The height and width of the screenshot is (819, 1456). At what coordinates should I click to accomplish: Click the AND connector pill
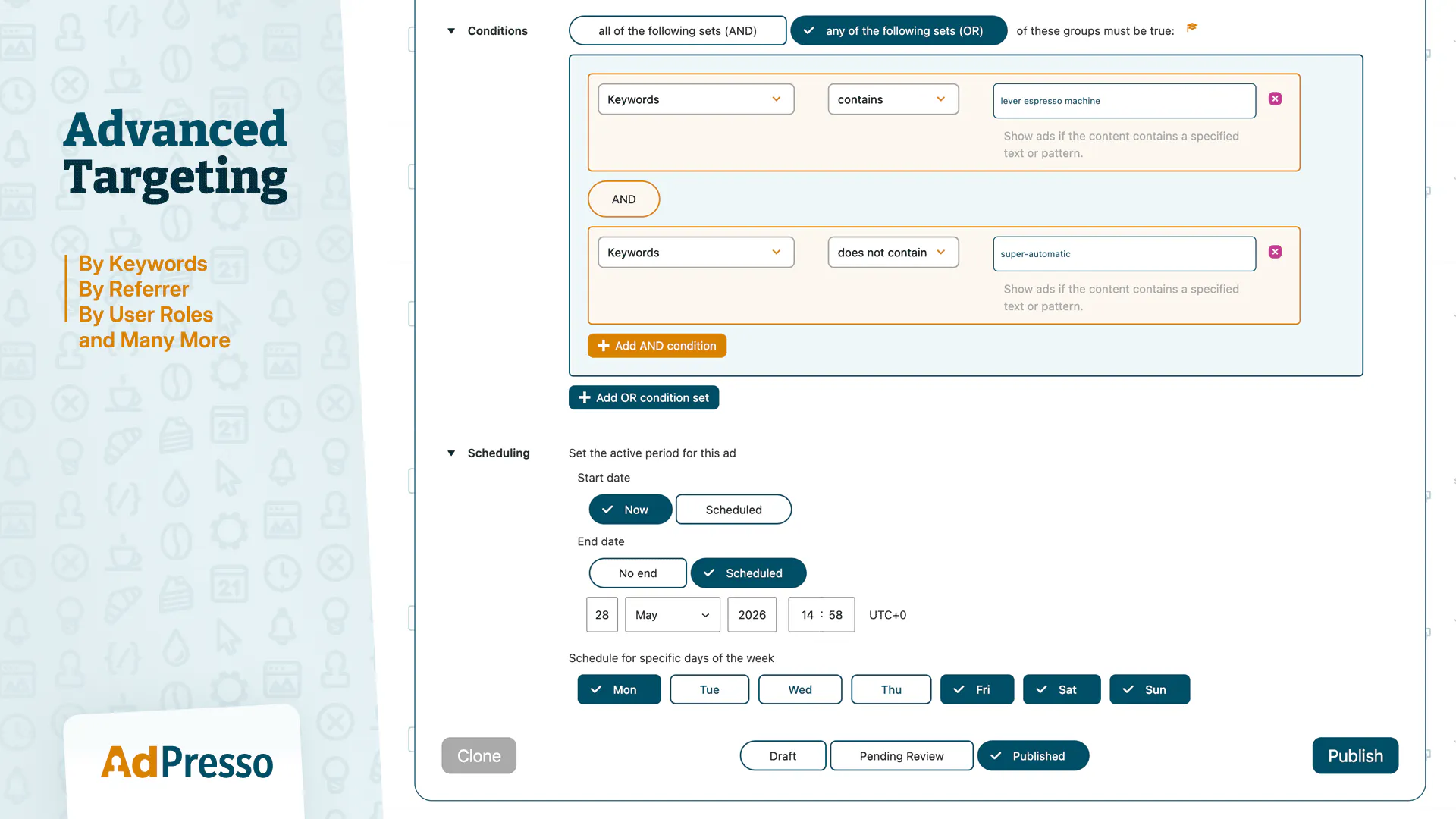(x=623, y=199)
